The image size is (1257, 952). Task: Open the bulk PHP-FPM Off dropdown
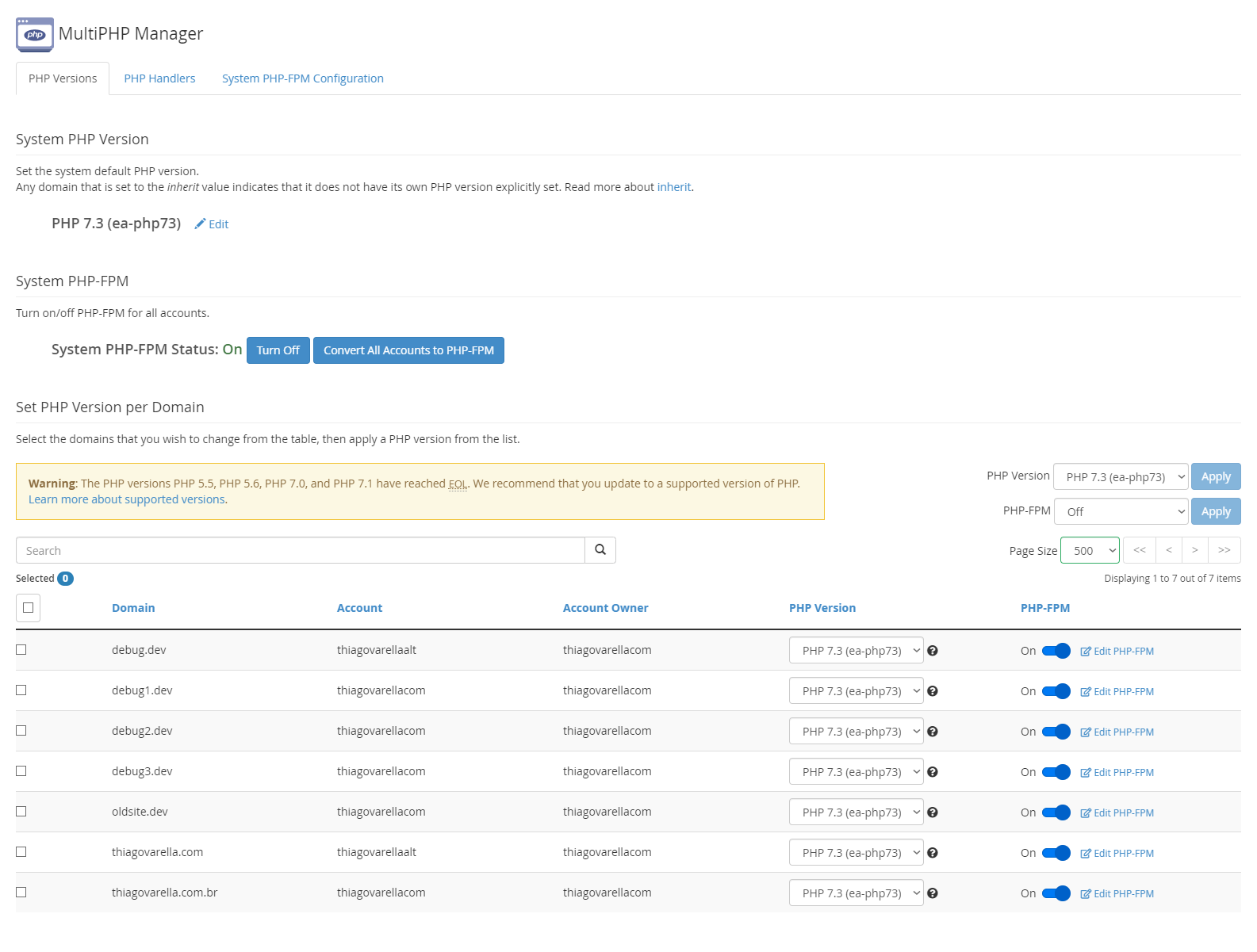point(1121,512)
